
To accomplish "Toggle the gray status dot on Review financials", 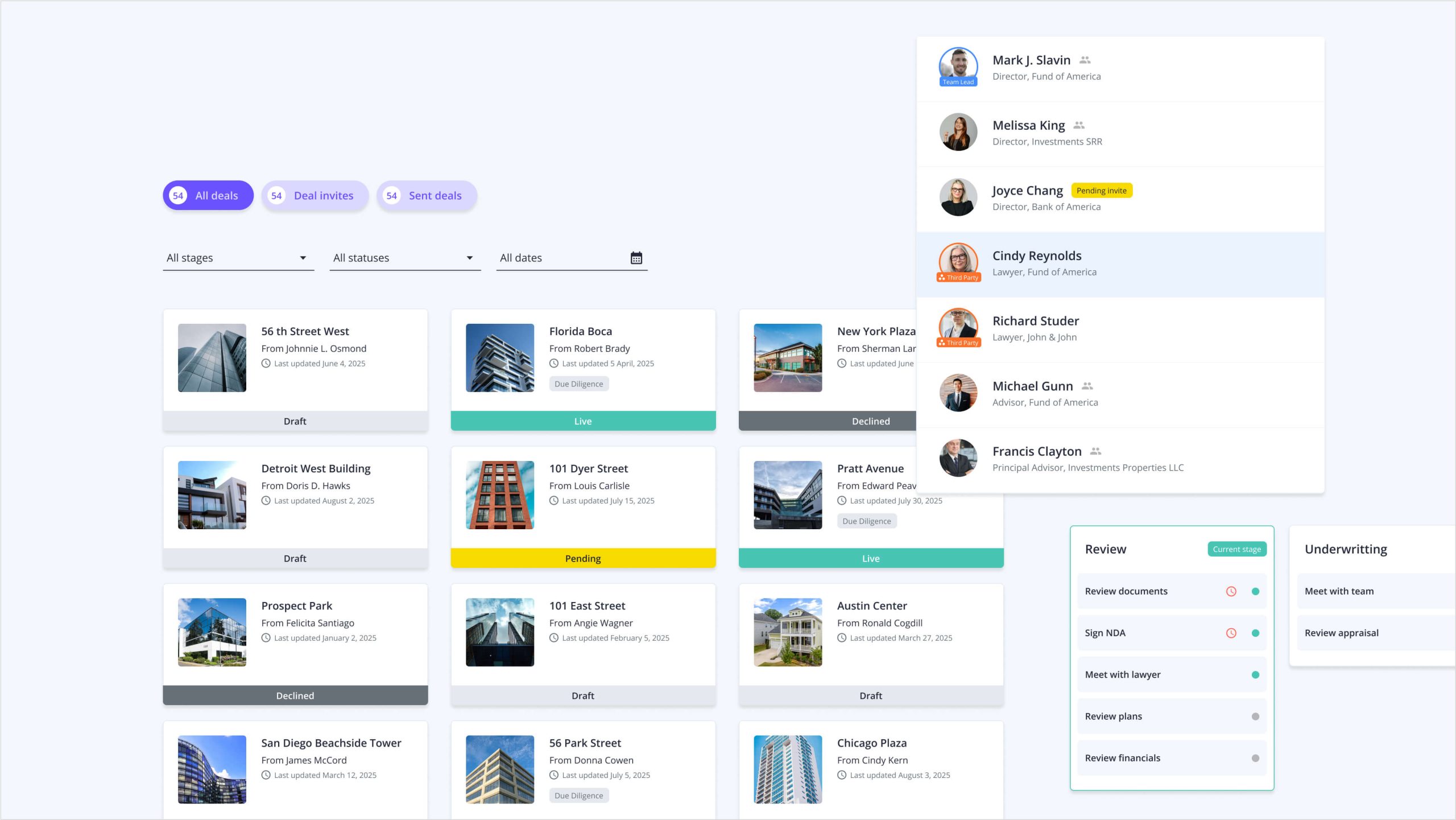I will pos(1255,758).
